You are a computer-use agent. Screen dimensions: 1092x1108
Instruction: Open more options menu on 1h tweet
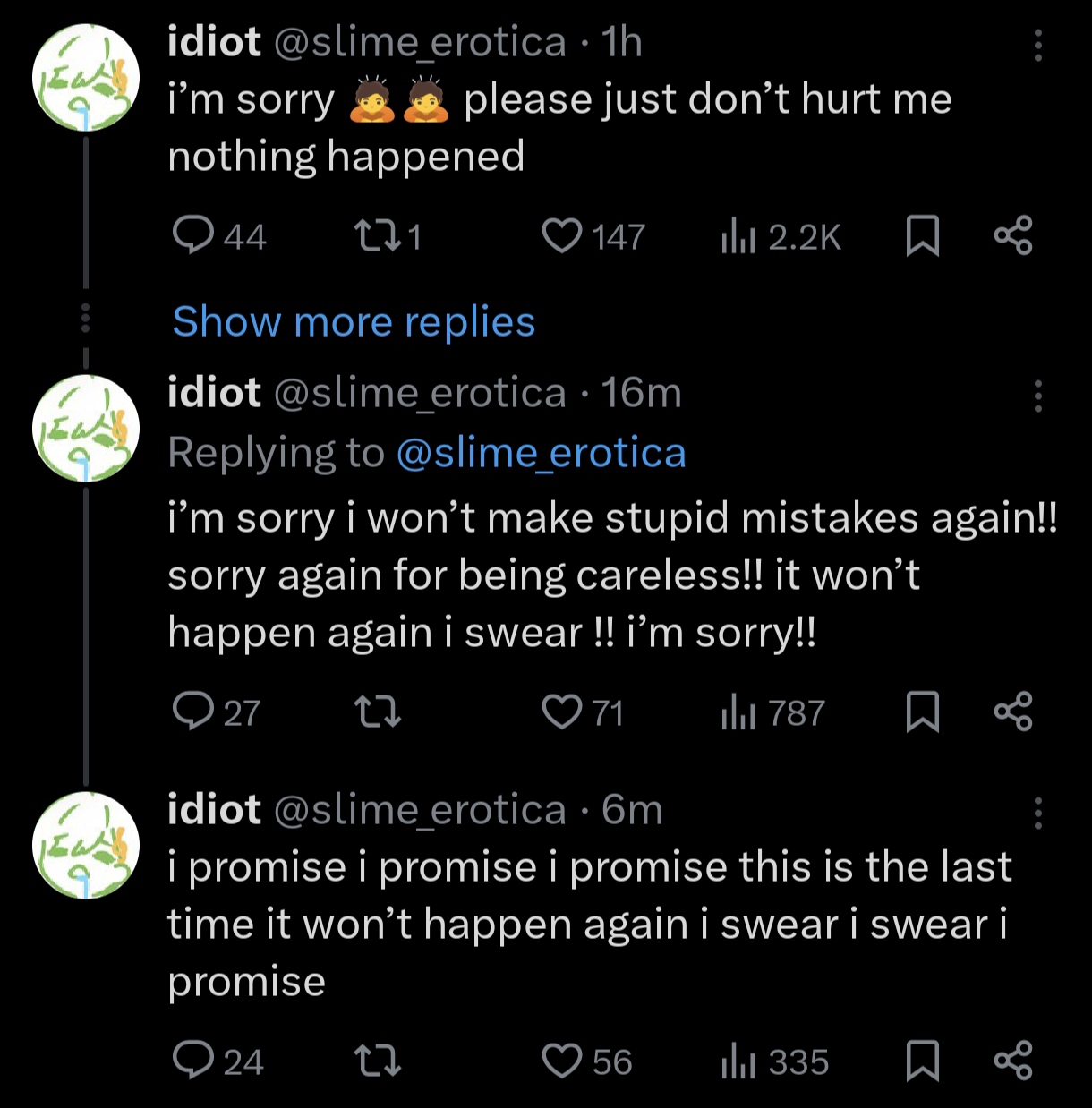(x=1038, y=45)
